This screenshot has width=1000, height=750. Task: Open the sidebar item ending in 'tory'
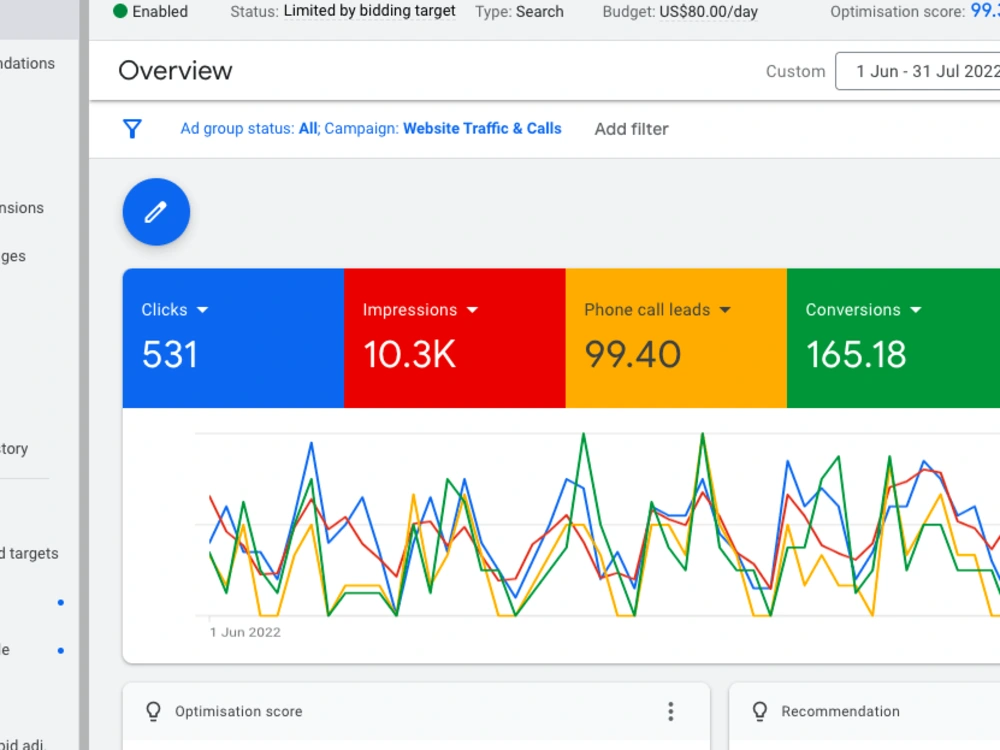click(14, 449)
